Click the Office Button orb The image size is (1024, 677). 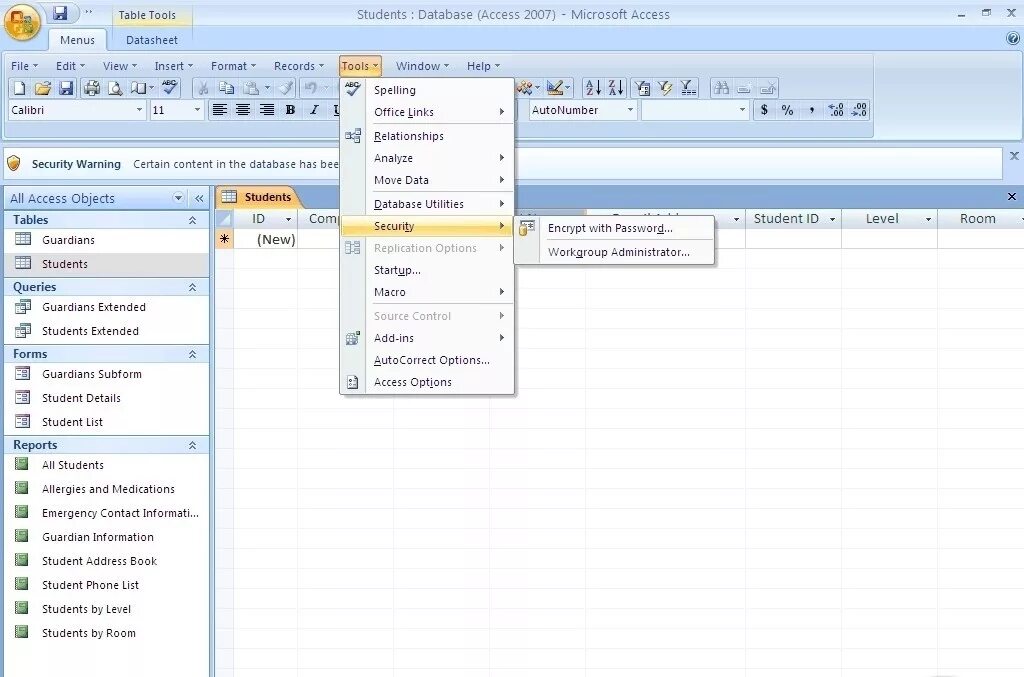click(x=22, y=23)
